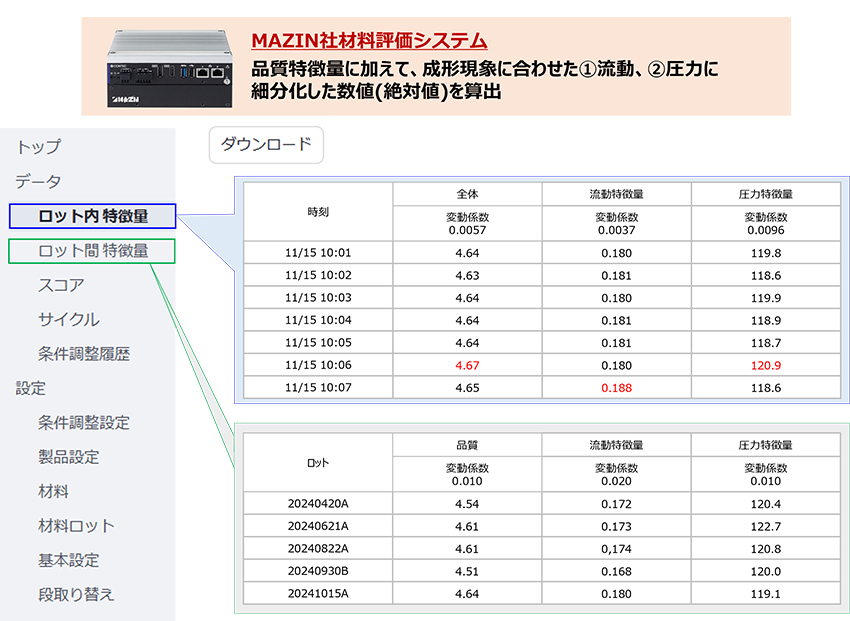Screen dimensions: 850x621
Task: Open 基本設定 in sidebar
Action: tap(68, 560)
